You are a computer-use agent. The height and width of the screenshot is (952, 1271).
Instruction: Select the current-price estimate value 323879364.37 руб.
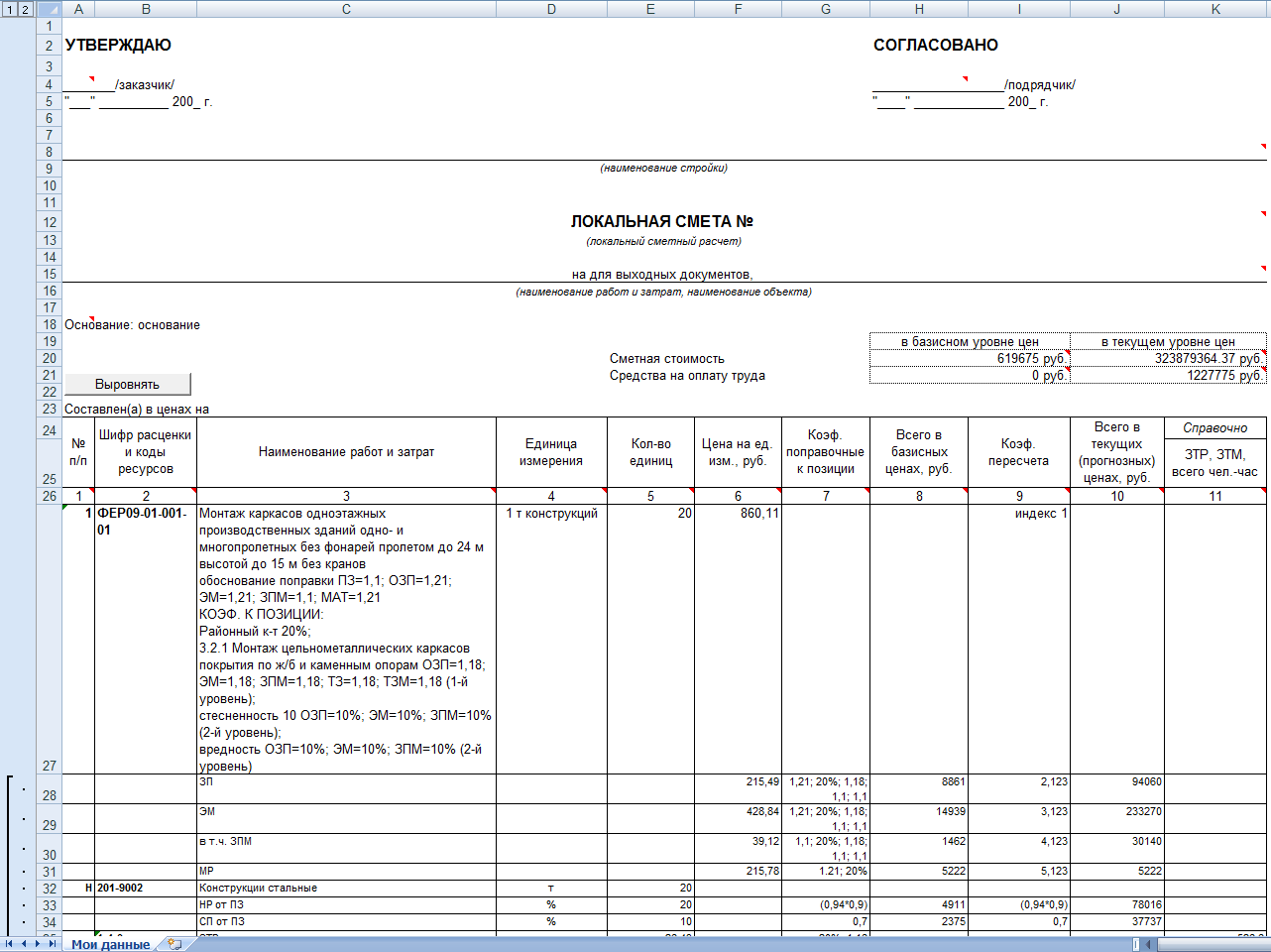pyautogui.click(x=1168, y=358)
